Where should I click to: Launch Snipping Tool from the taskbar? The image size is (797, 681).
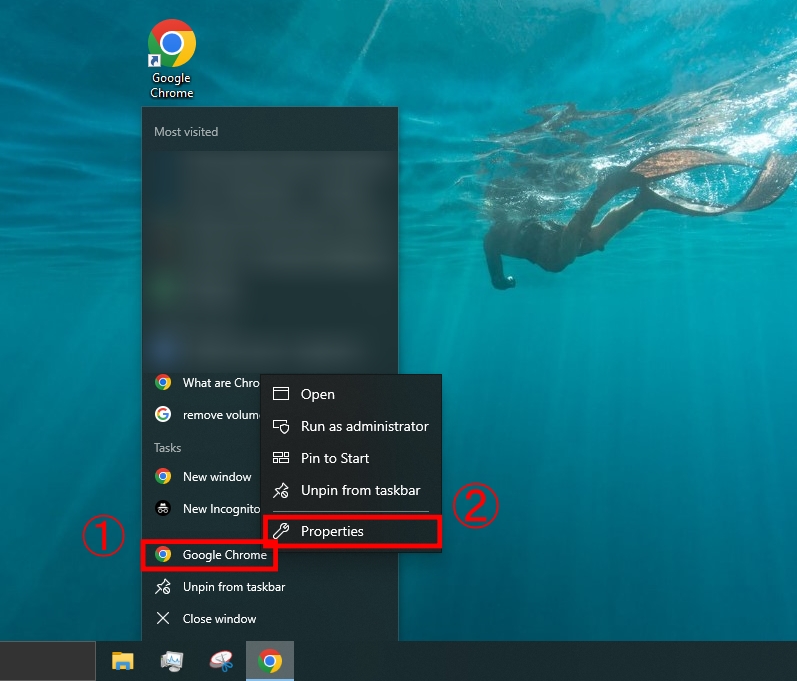221,661
